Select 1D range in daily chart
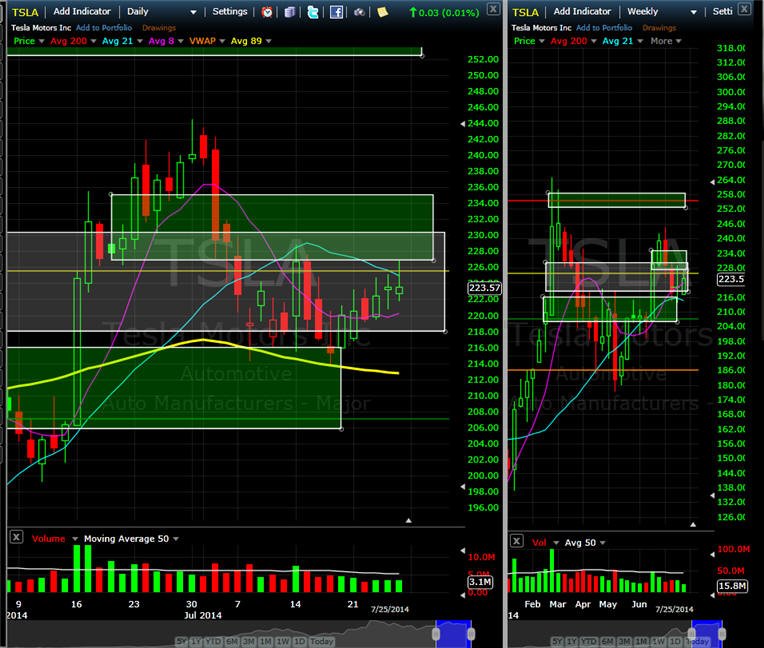 click(299, 641)
